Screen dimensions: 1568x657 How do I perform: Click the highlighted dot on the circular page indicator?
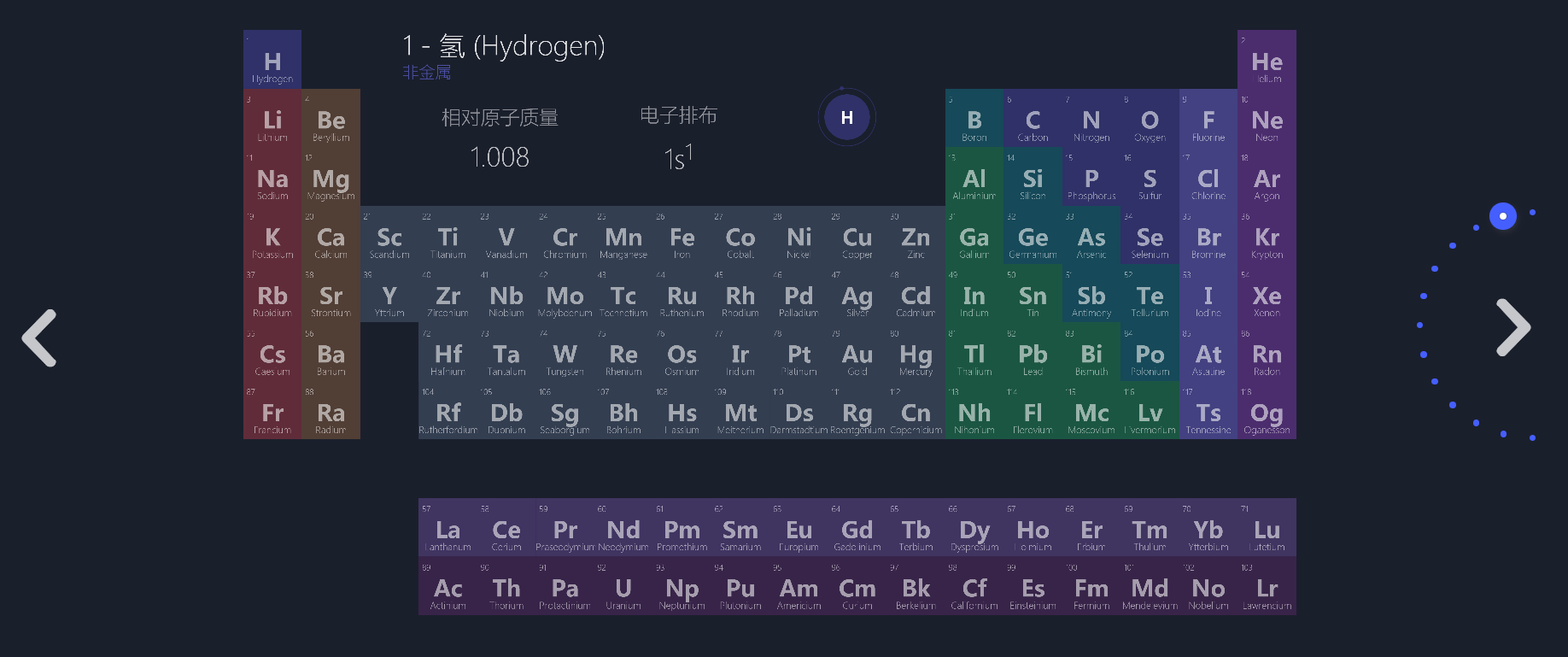(x=1503, y=216)
